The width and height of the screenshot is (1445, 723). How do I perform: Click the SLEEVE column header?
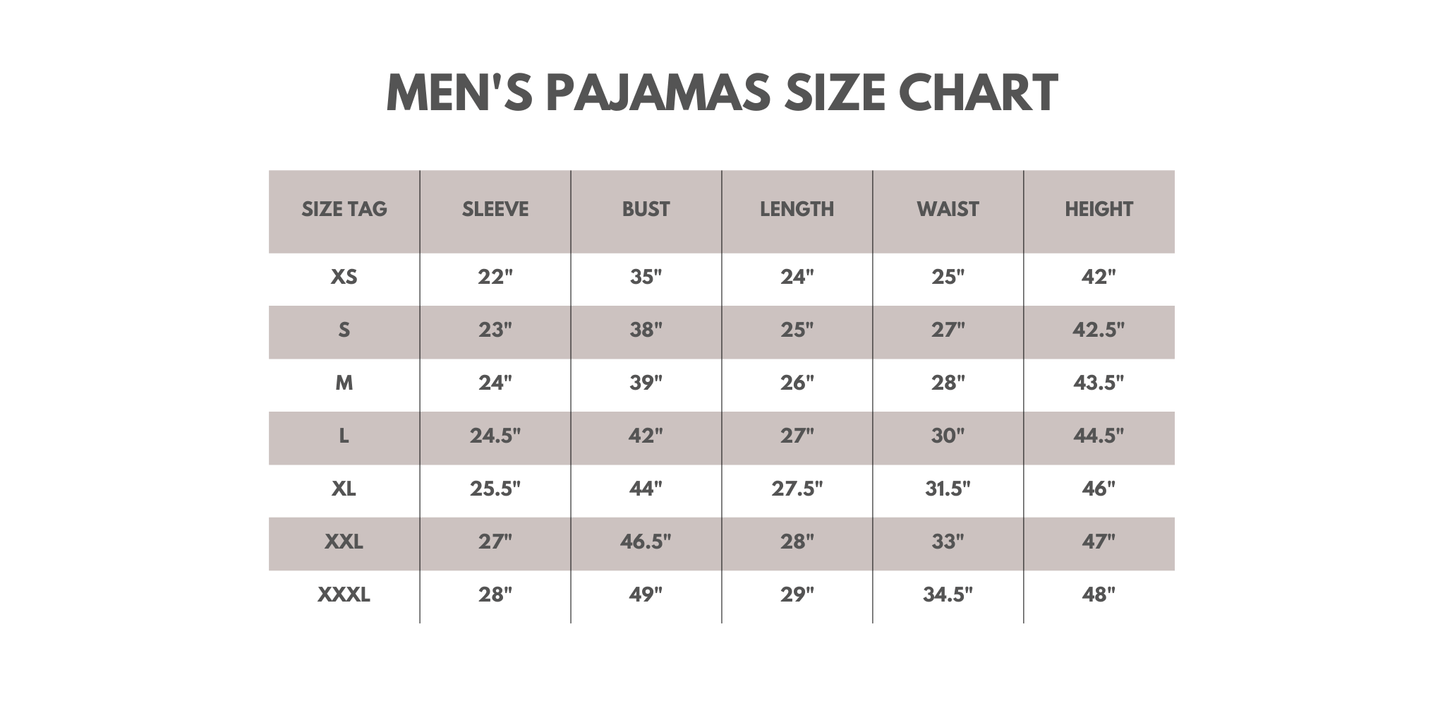coord(495,210)
